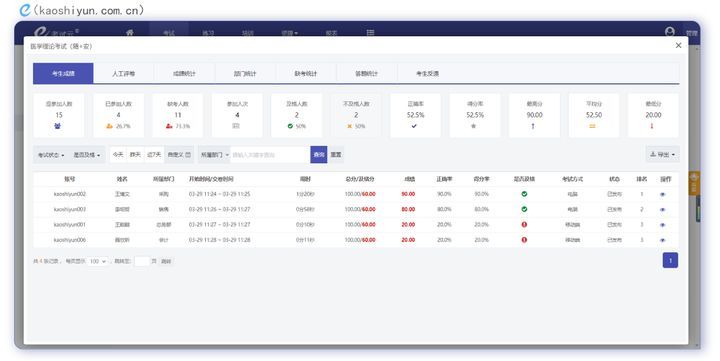Select account cell kaoshiyun002
This screenshot has height=361, width=720.
point(70,194)
